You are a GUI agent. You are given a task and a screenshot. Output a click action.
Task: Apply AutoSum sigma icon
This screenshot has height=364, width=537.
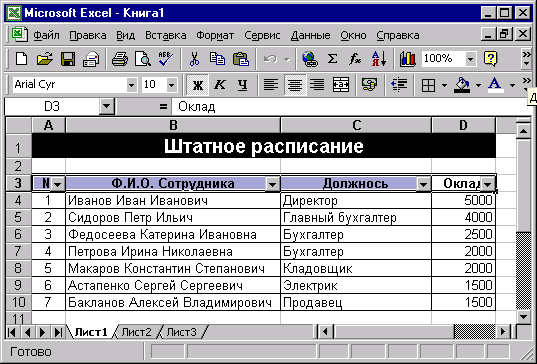(x=332, y=59)
